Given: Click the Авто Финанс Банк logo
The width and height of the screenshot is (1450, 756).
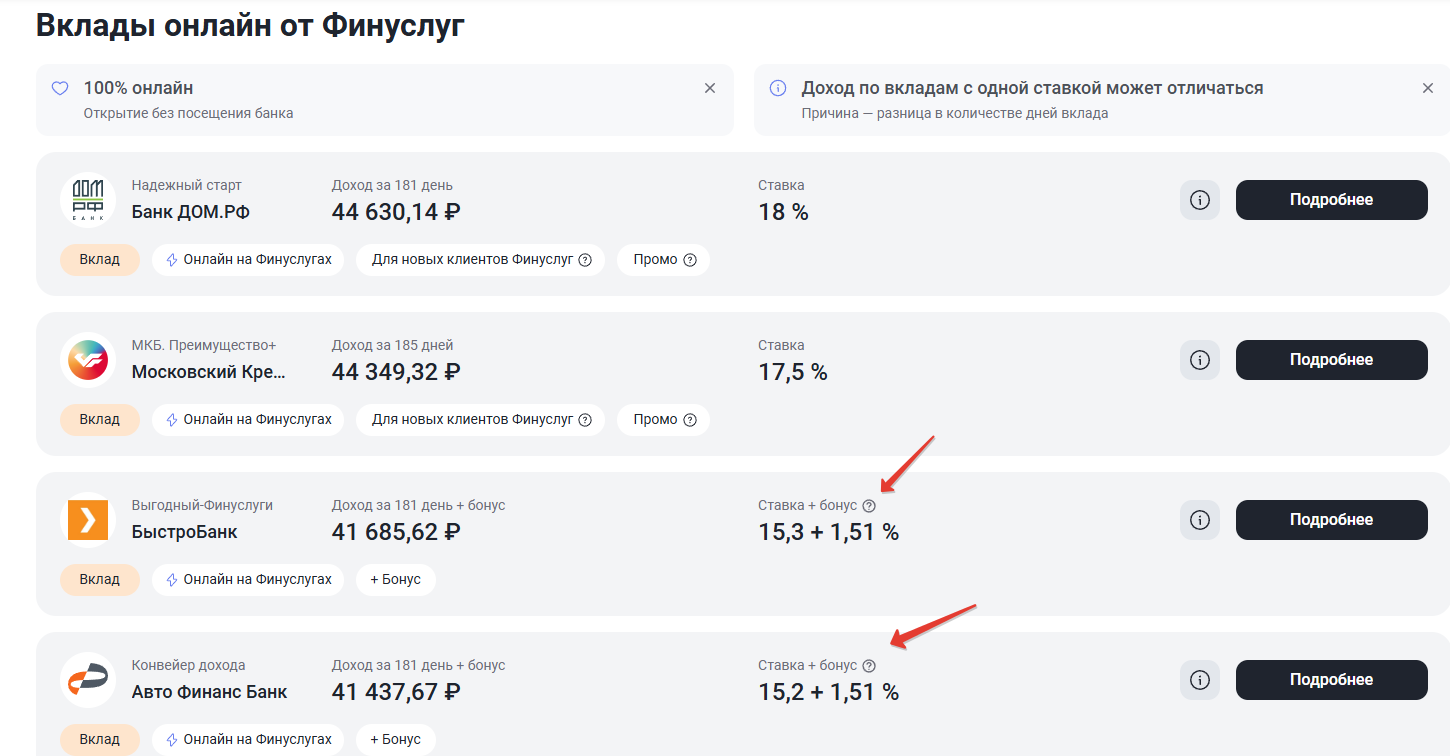Looking at the screenshot, I should coord(88,680).
